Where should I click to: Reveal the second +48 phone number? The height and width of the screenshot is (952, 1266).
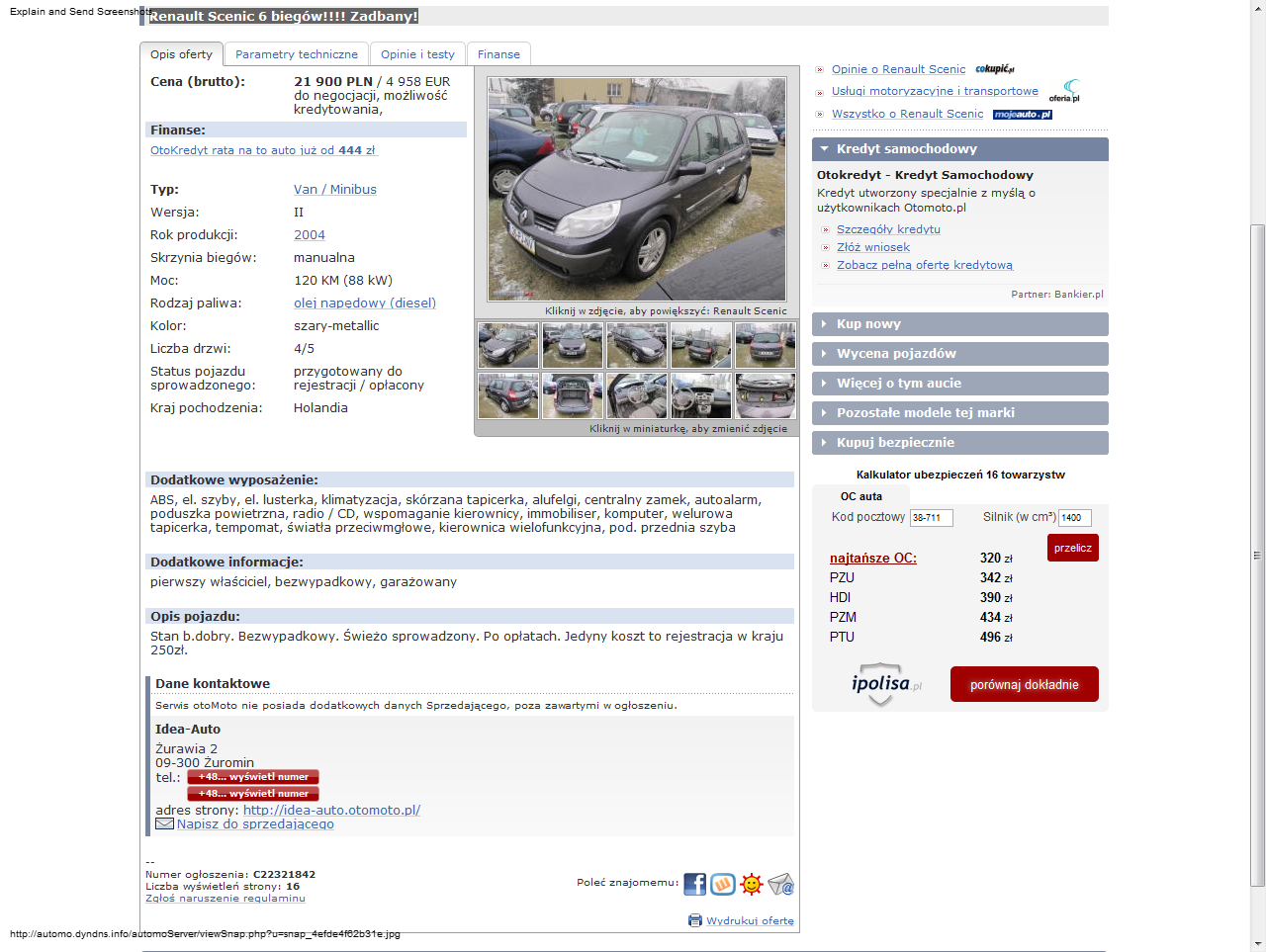tap(253, 794)
